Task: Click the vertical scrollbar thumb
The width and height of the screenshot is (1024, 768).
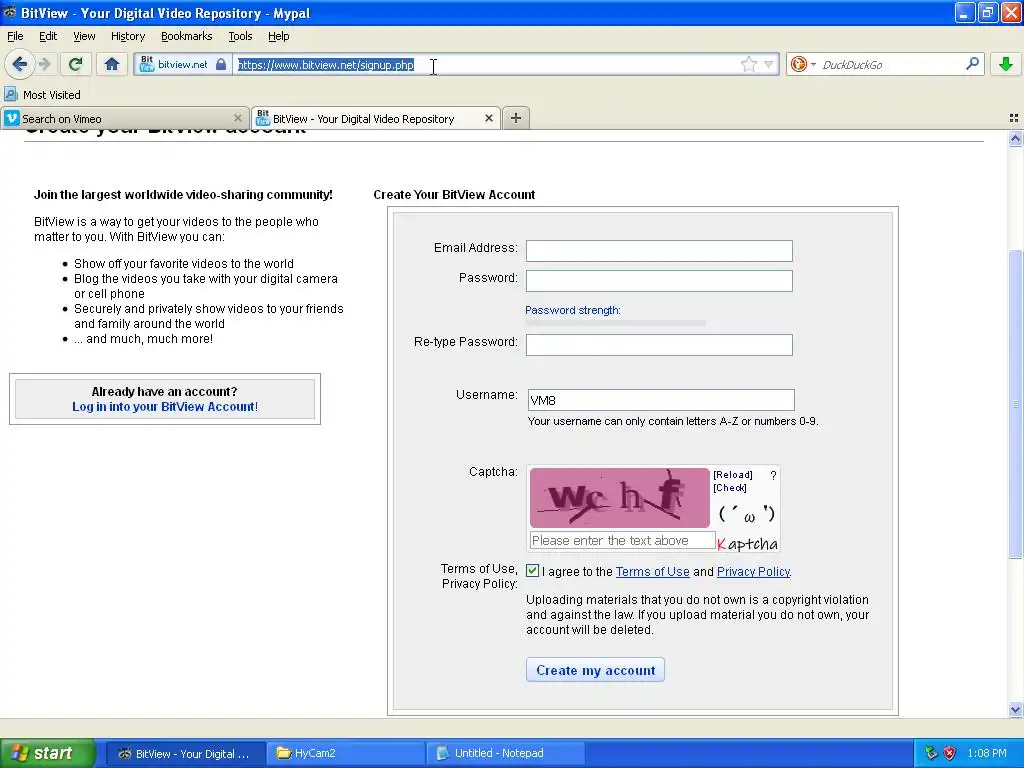Action: (x=1015, y=404)
